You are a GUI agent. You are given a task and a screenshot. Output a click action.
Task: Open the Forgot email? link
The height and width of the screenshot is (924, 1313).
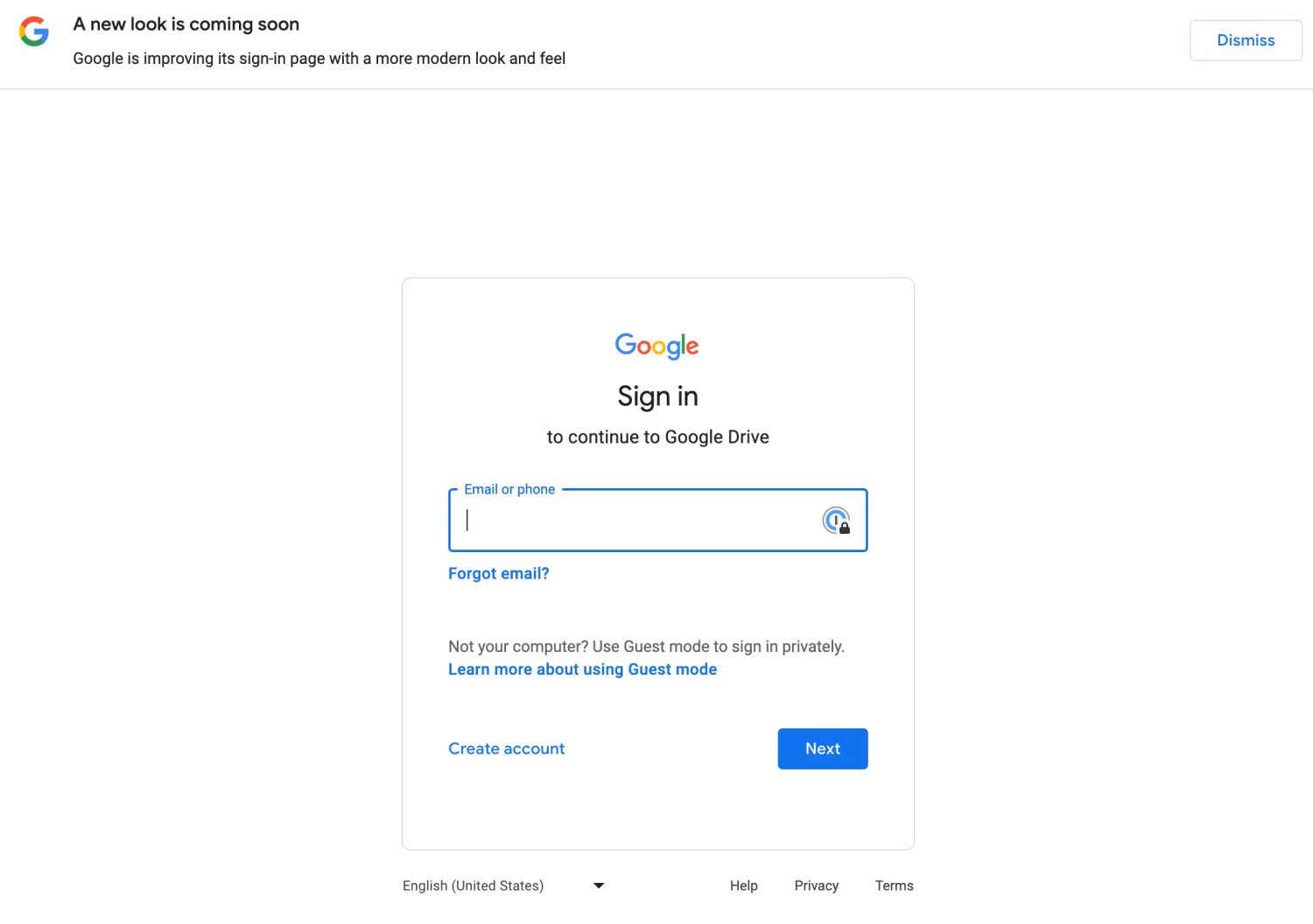tap(499, 573)
